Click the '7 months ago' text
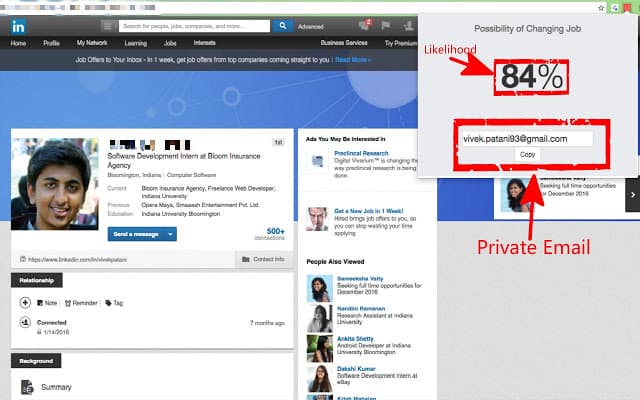 coord(267,323)
